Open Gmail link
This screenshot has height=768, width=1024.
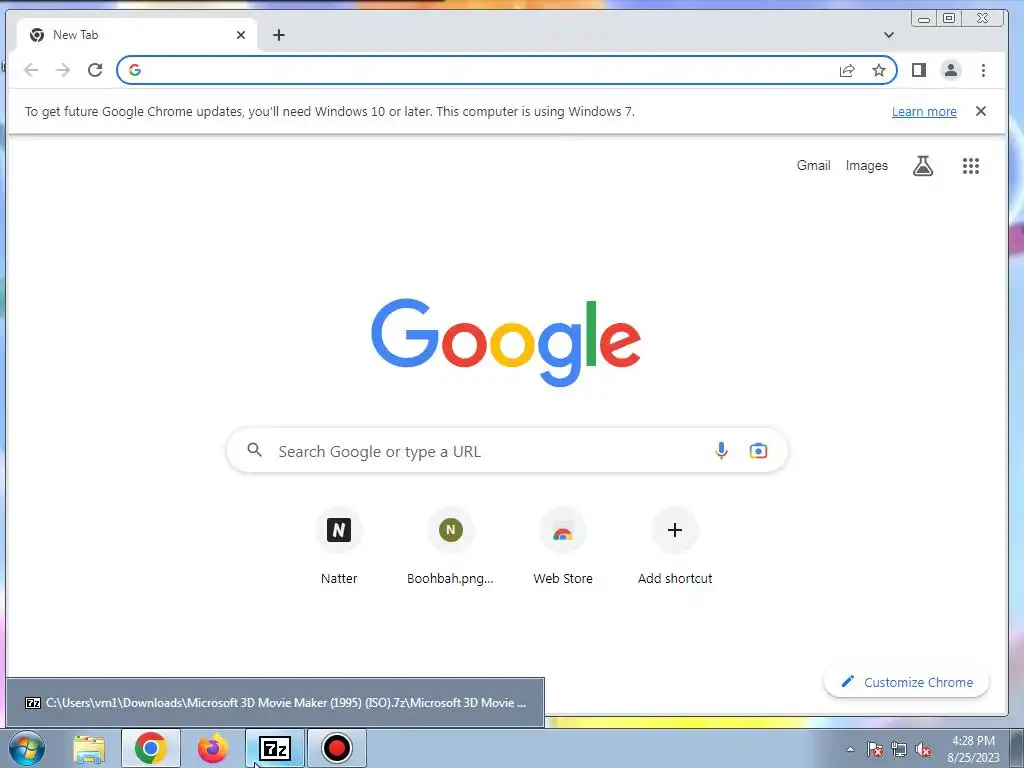(813, 166)
